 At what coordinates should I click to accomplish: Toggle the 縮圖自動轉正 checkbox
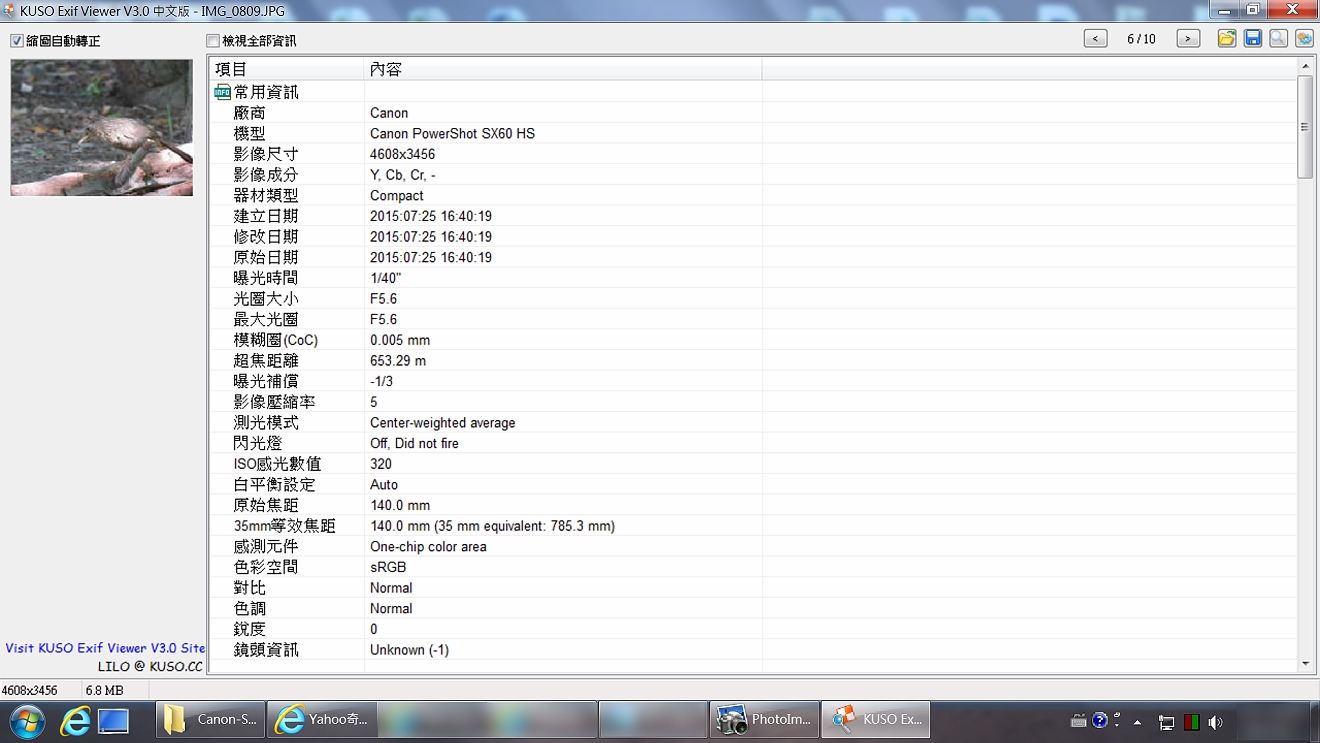point(16,41)
